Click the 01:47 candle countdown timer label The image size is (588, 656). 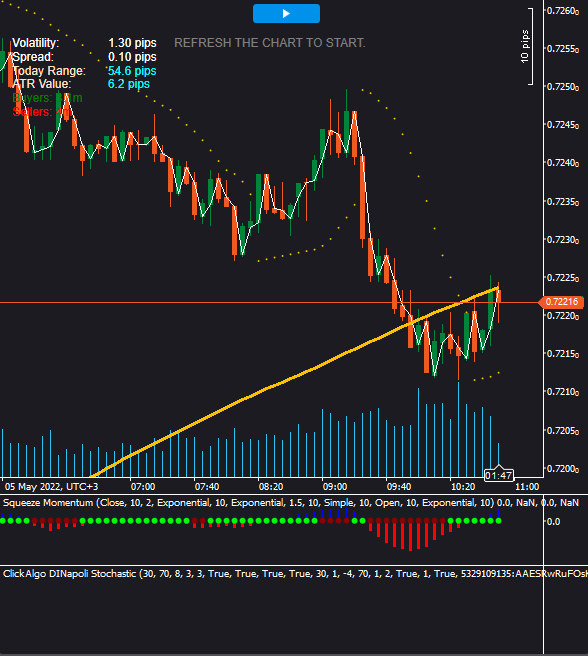click(498, 476)
